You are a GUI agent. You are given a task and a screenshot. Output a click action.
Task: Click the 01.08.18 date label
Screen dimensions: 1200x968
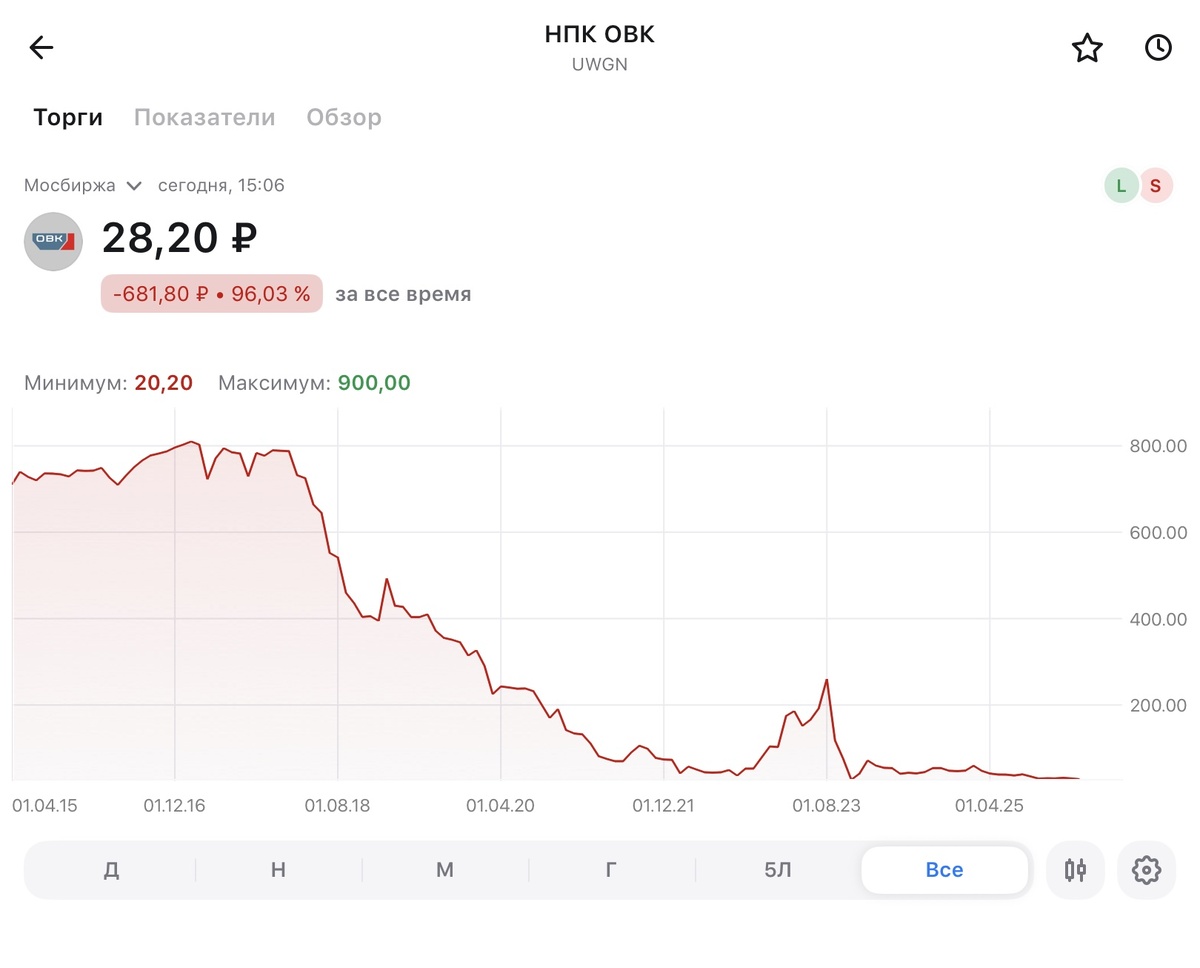[x=338, y=805]
